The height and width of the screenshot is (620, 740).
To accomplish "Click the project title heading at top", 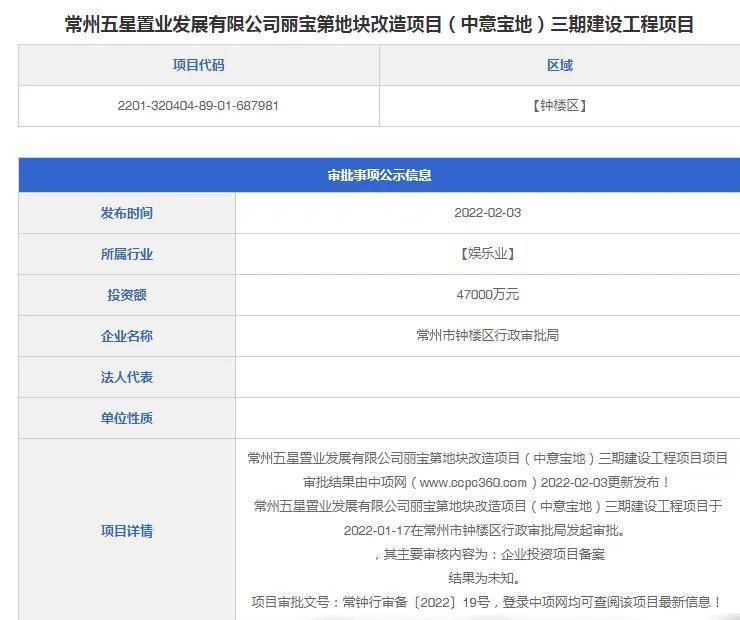I will coord(379,25).
